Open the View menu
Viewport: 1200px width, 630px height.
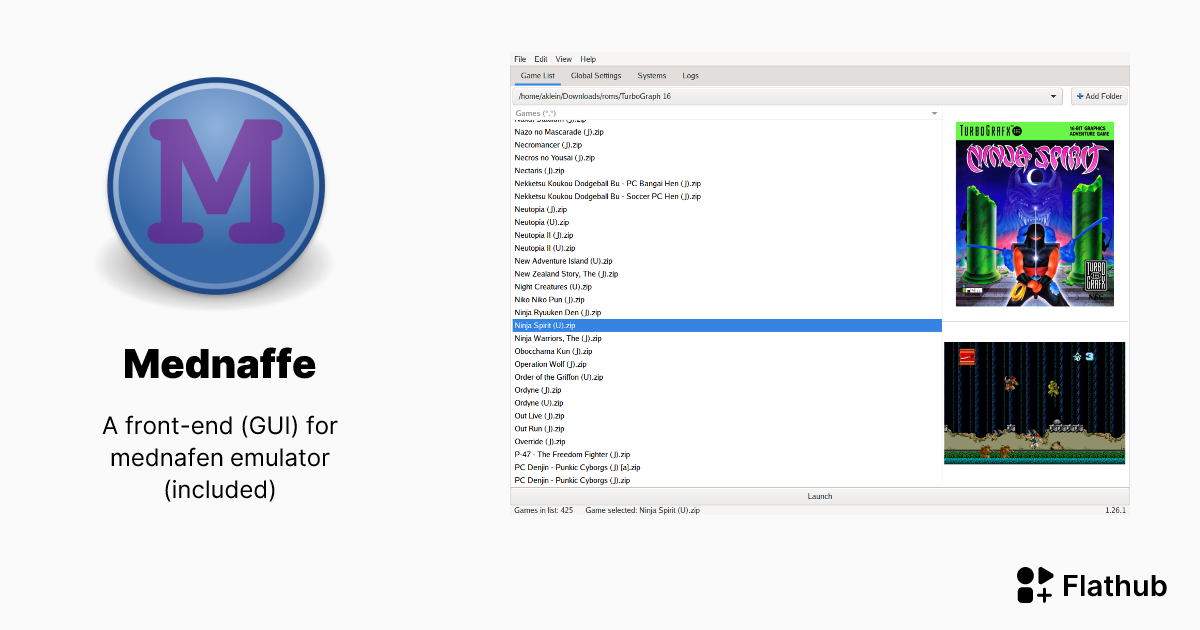point(563,58)
